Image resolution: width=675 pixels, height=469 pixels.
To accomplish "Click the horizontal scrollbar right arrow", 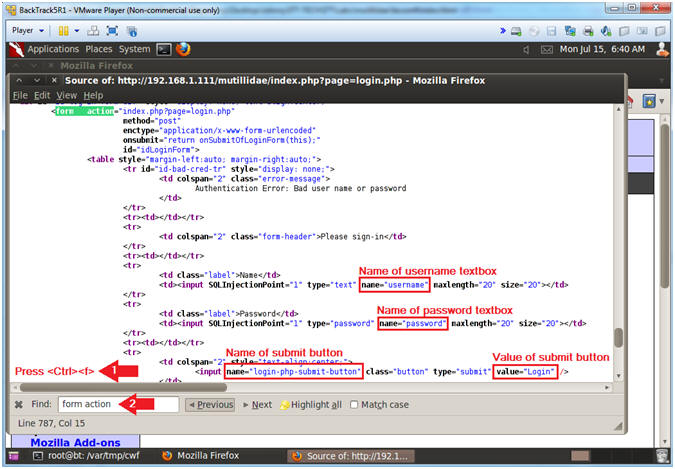I will coord(607,388).
